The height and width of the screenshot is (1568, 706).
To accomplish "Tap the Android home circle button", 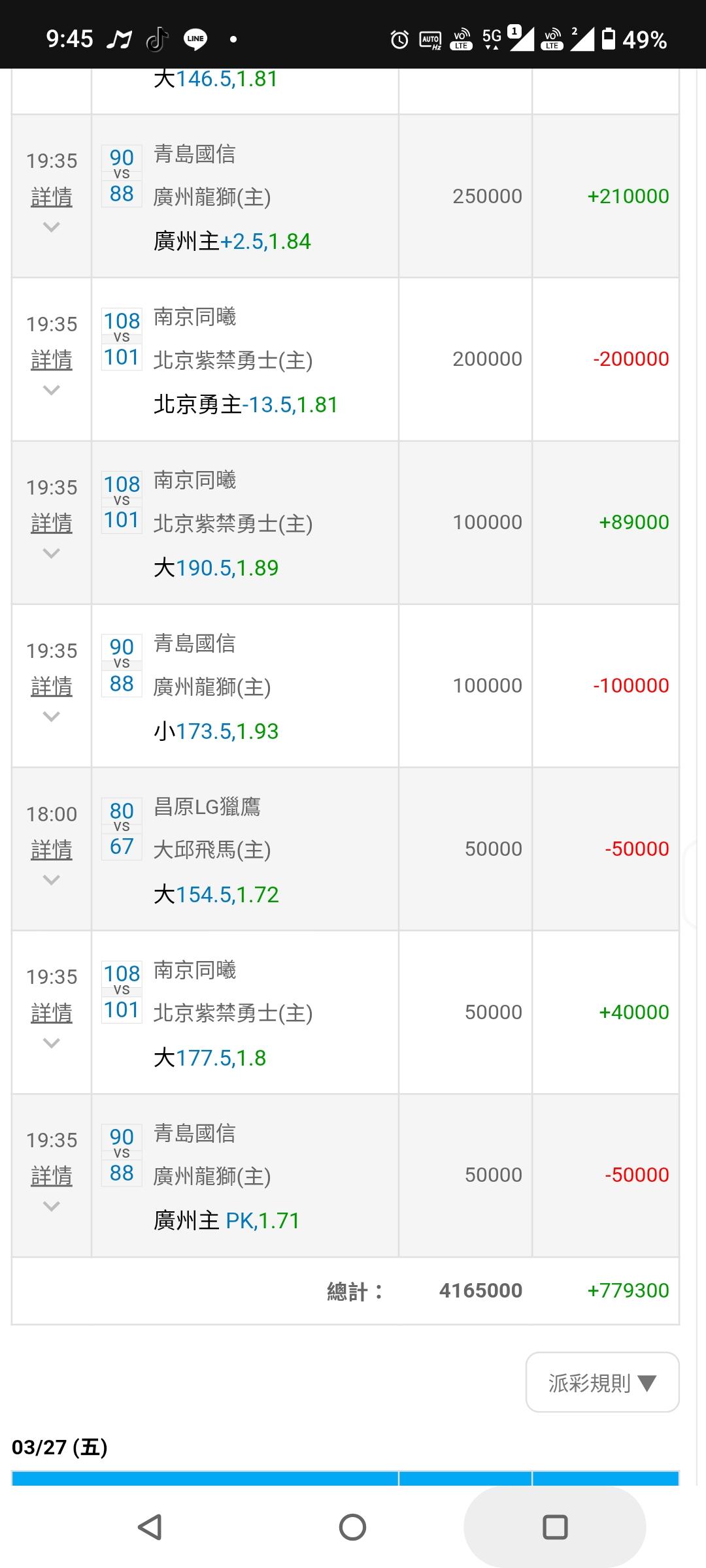I will pos(352,1527).
